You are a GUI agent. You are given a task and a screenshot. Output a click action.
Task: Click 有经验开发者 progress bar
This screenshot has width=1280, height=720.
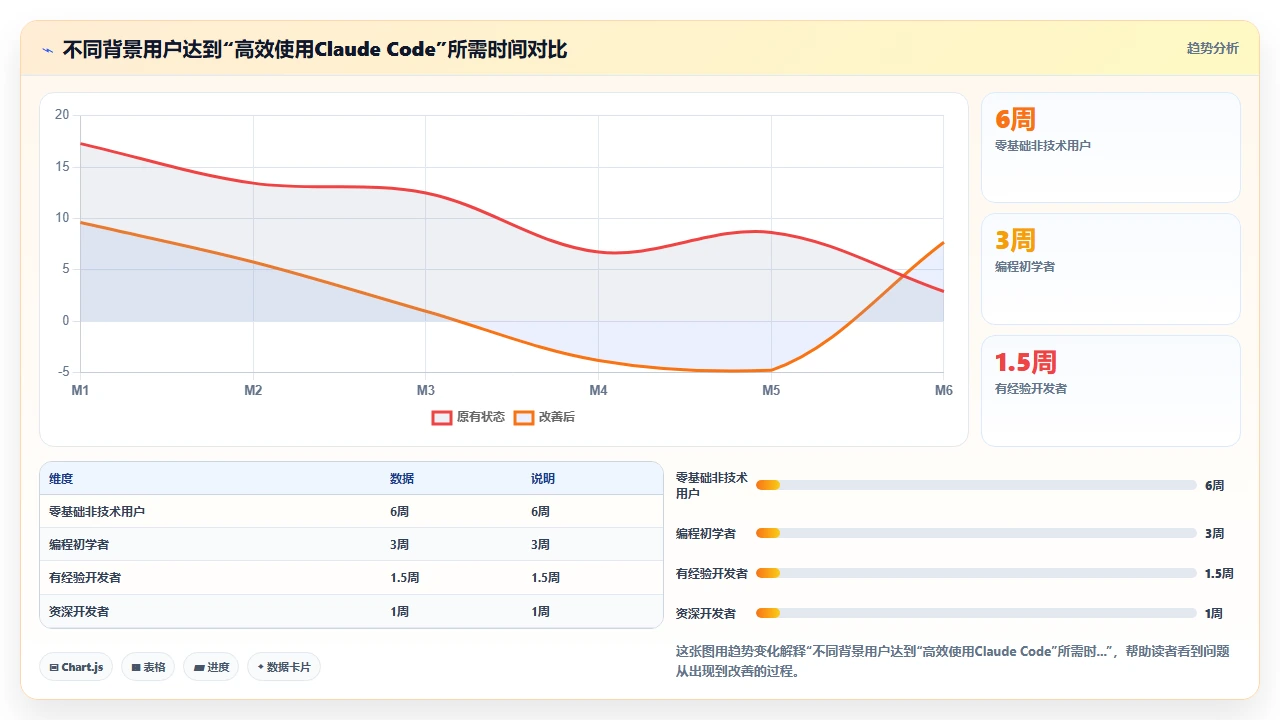(976, 573)
